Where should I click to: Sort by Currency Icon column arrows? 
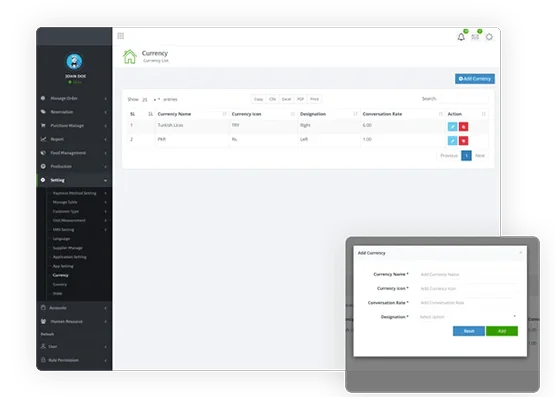tap(293, 114)
